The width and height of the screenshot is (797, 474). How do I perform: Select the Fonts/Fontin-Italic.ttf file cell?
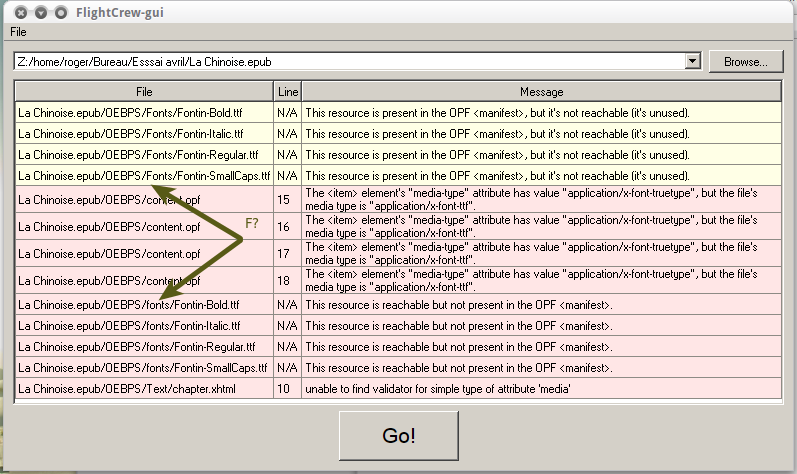[144, 134]
